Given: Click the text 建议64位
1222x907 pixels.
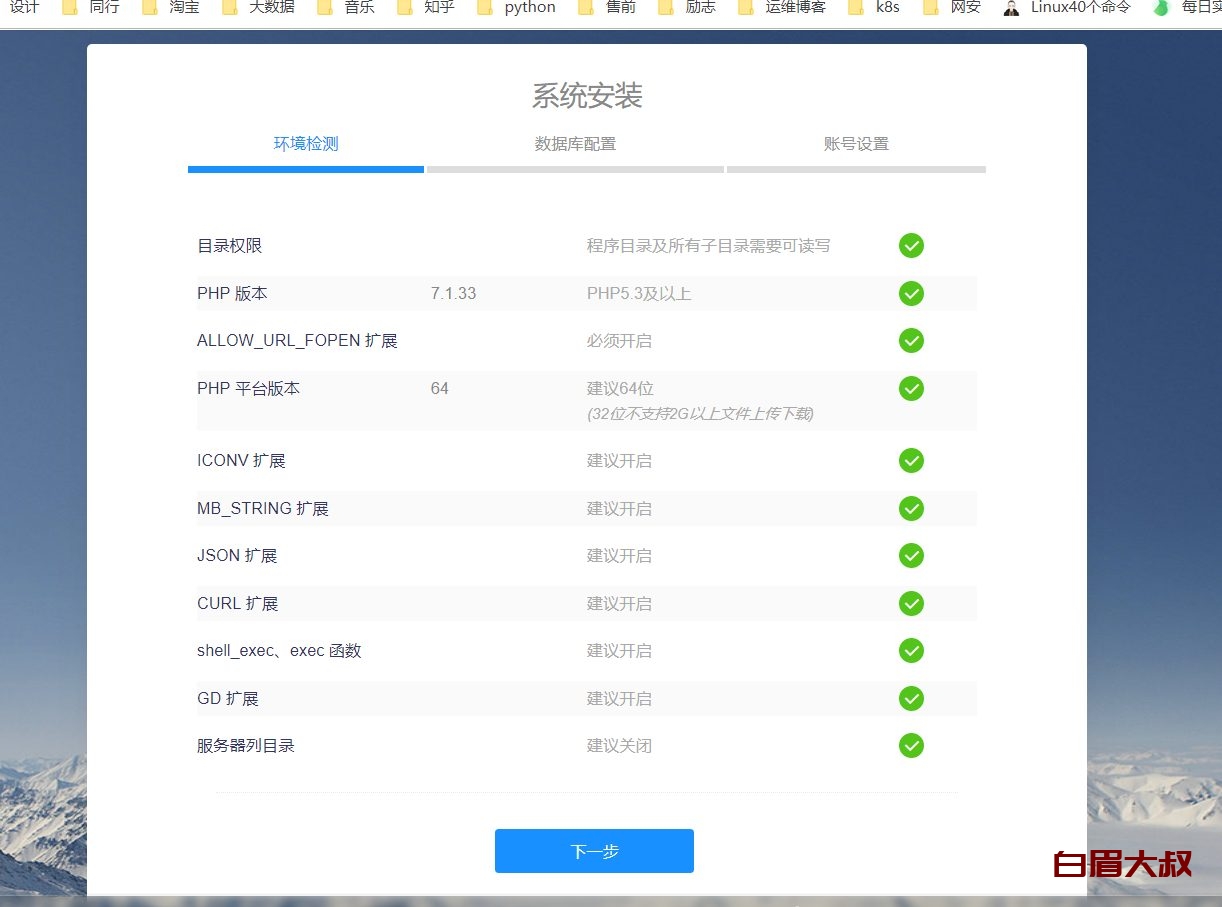Looking at the screenshot, I should (x=620, y=389).
